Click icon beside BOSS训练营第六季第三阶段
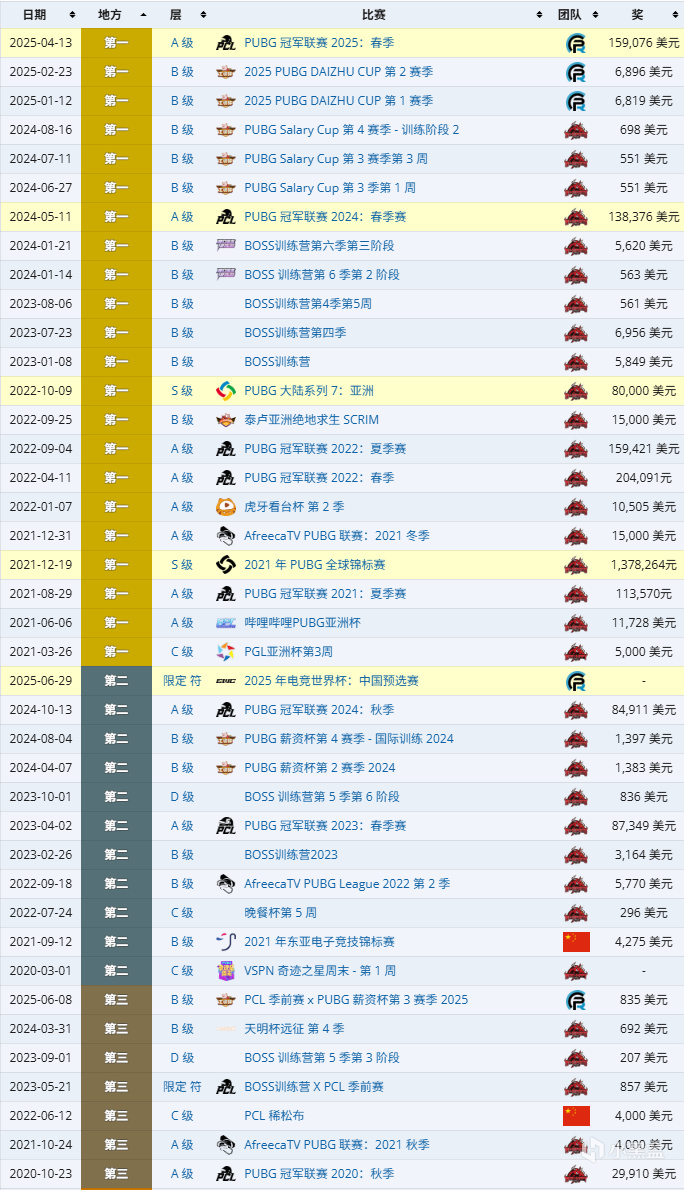The image size is (684, 1190). pyautogui.click(x=225, y=246)
